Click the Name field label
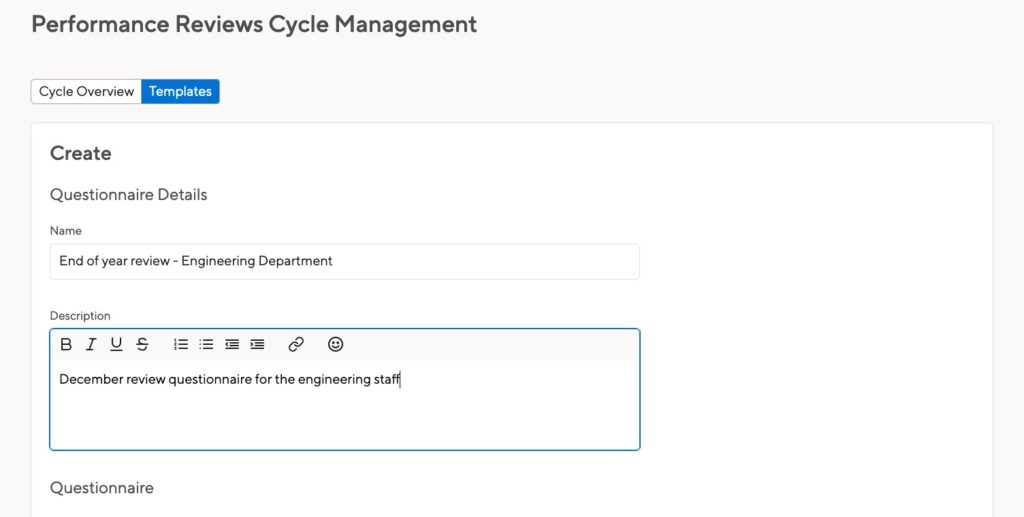1024x517 pixels. (66, 230)
